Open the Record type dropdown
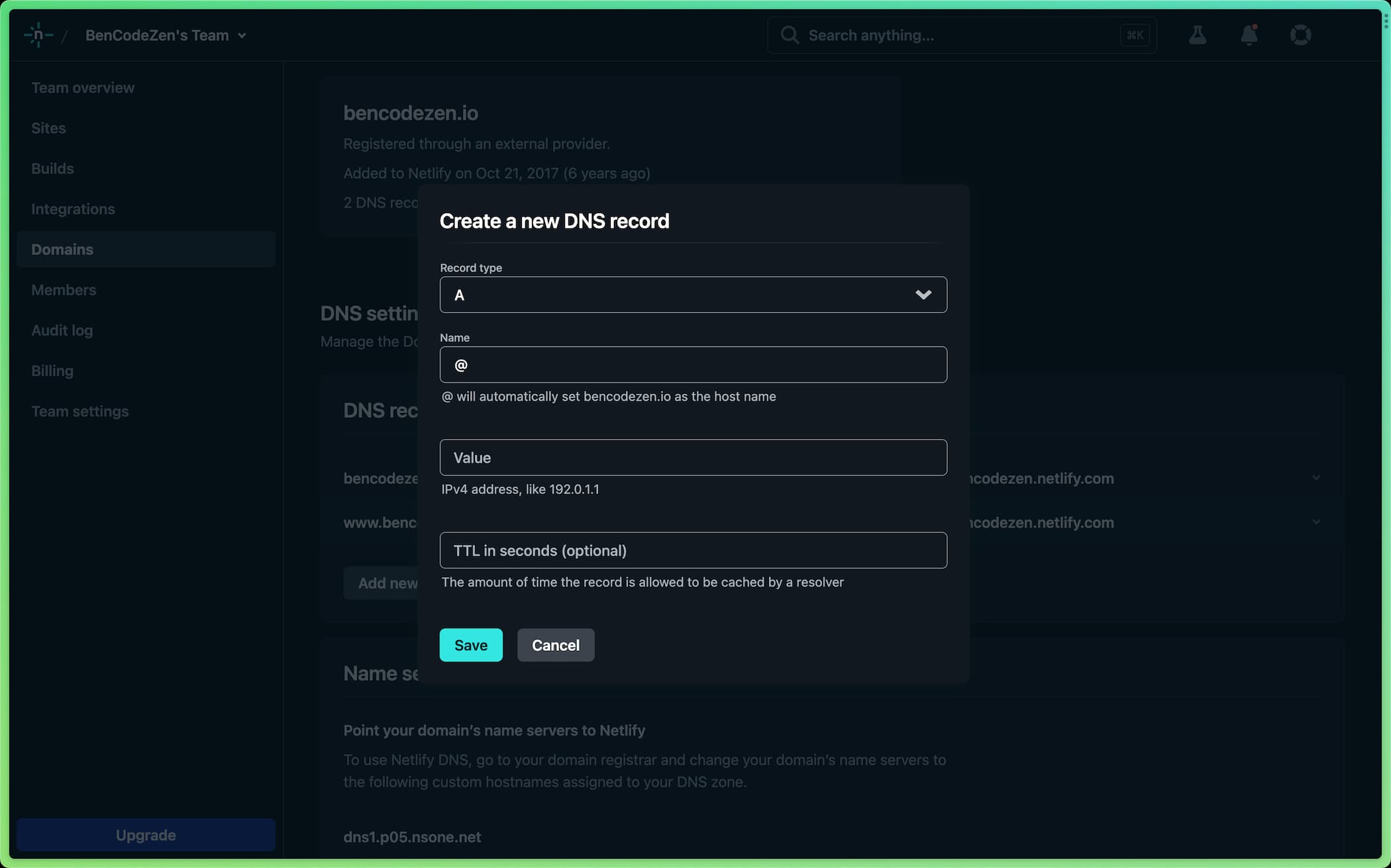Image resolution: width=1391 pixels, height=868 pixels. 693,295
